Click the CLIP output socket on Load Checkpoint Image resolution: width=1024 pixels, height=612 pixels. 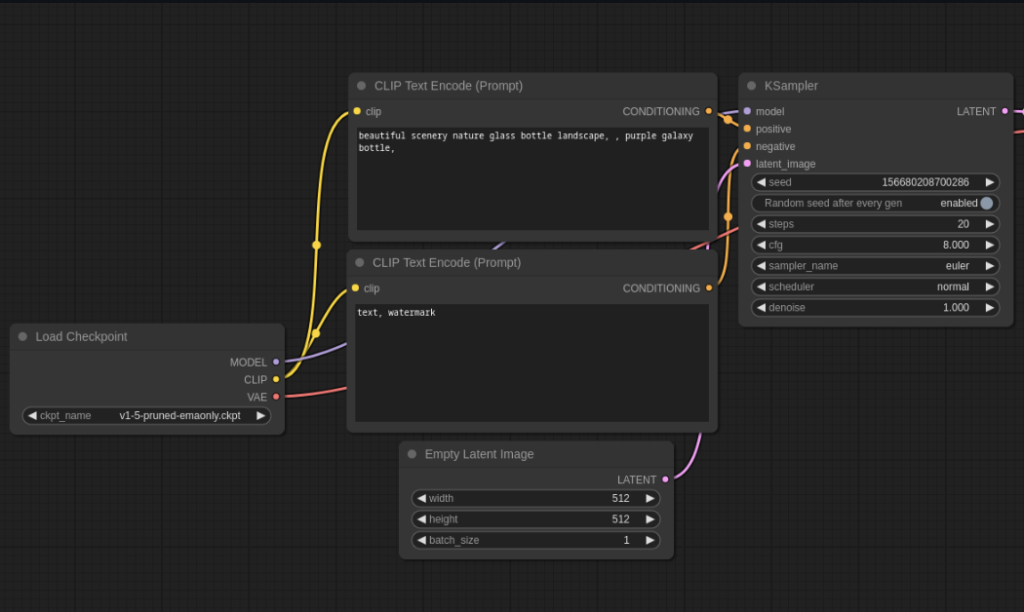coord(276,379)
